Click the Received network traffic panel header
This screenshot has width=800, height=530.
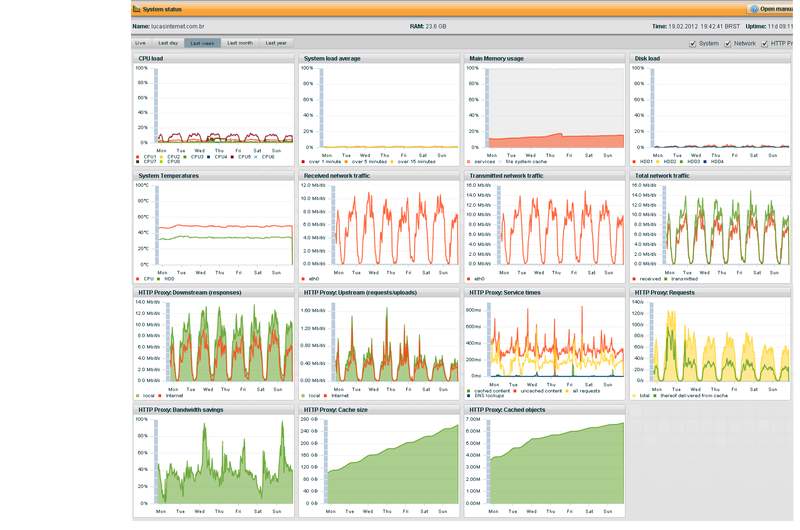pyautogui.click(x=379, y=176)
